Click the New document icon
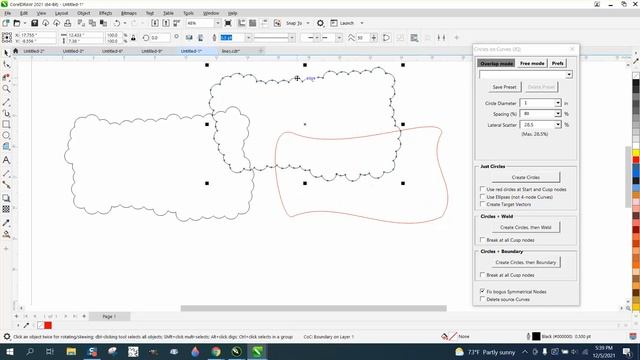The height and width of the screenshot is (360, 640). pyautogui.click(x=6, y=23)
